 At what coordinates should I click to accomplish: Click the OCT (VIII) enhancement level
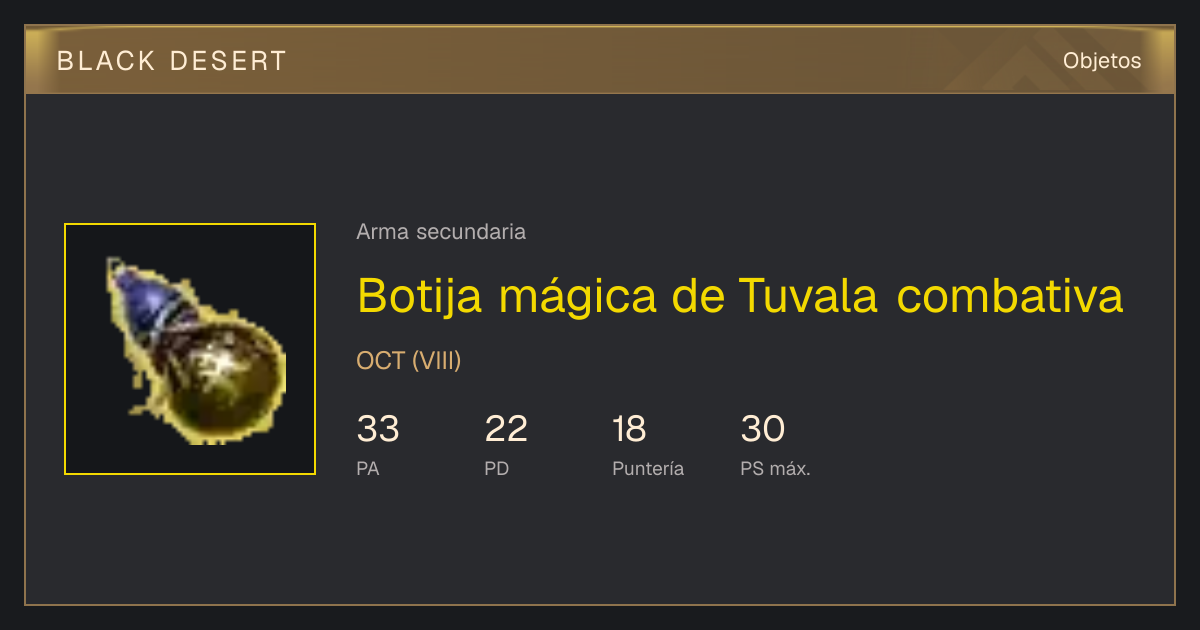[409, 361]
